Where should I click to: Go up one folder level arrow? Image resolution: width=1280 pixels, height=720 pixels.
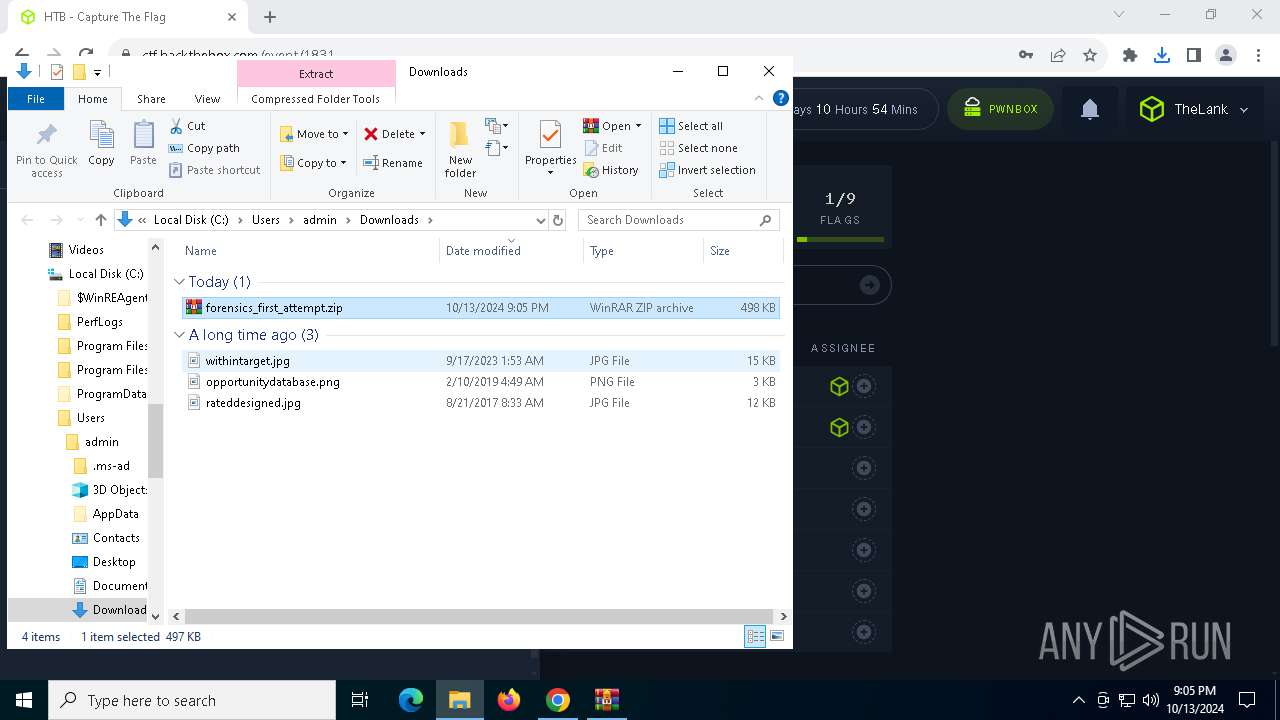[100, 220]
